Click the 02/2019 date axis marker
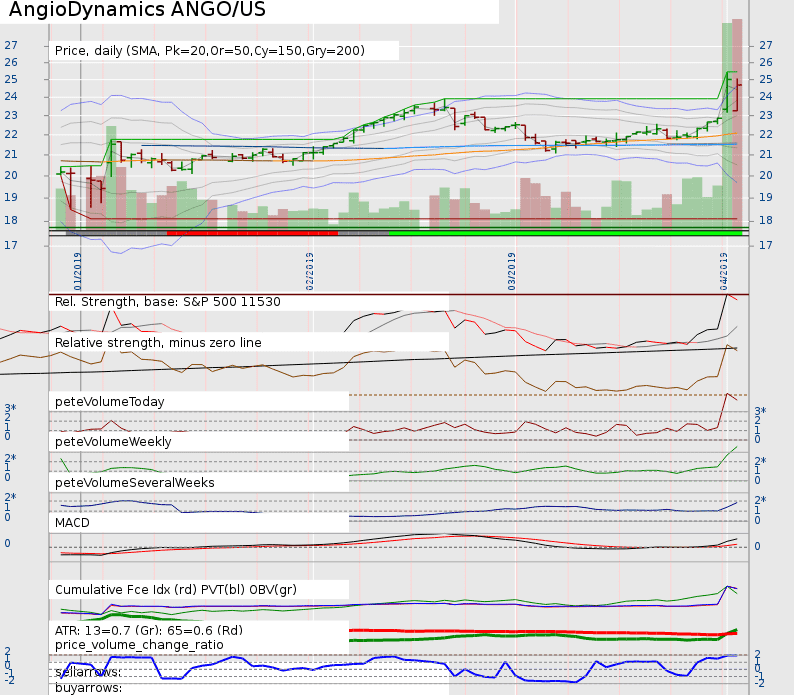Viewport: 794px width, 695px height. click(309, 272)
